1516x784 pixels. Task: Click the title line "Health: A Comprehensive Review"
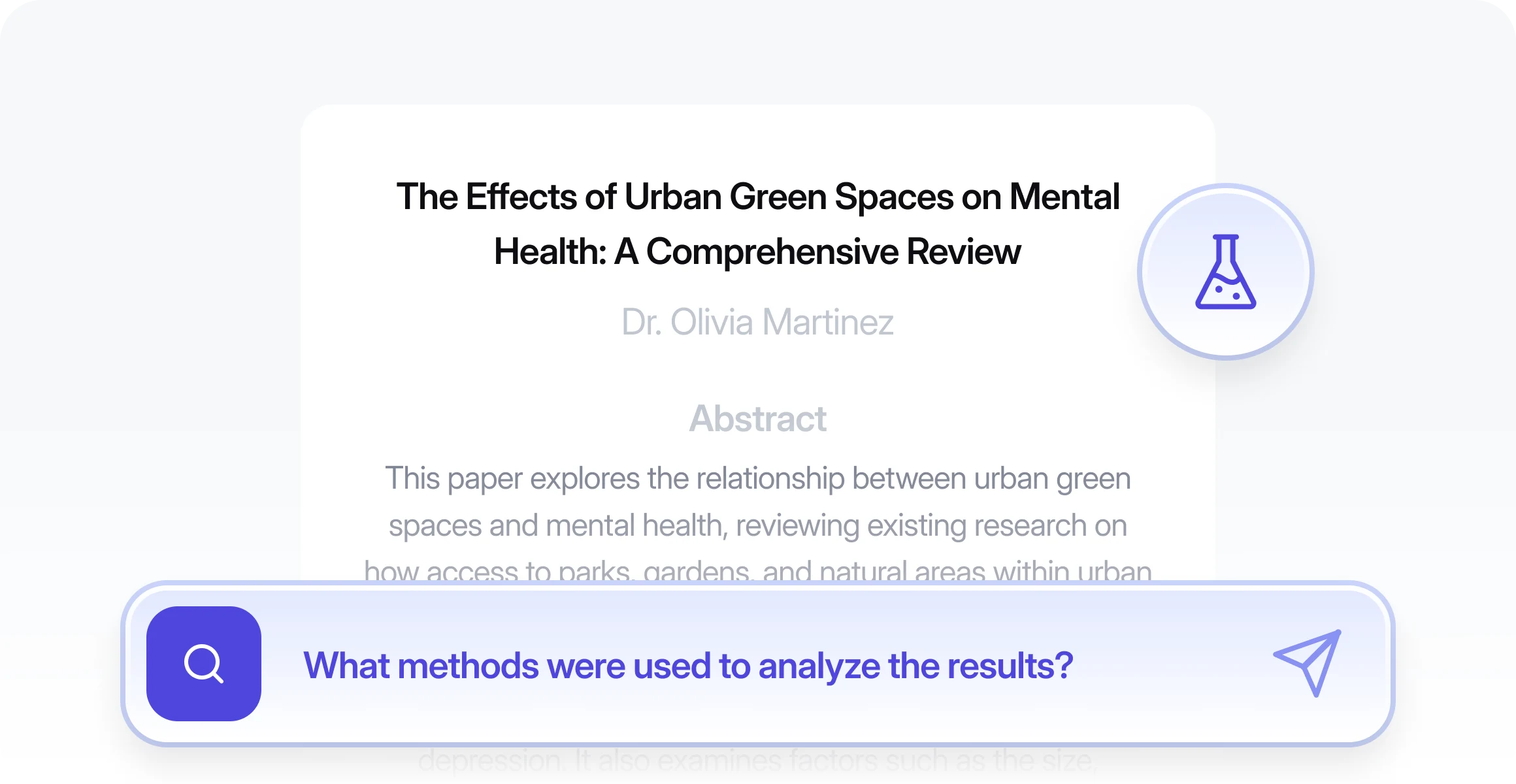point(757,252)
